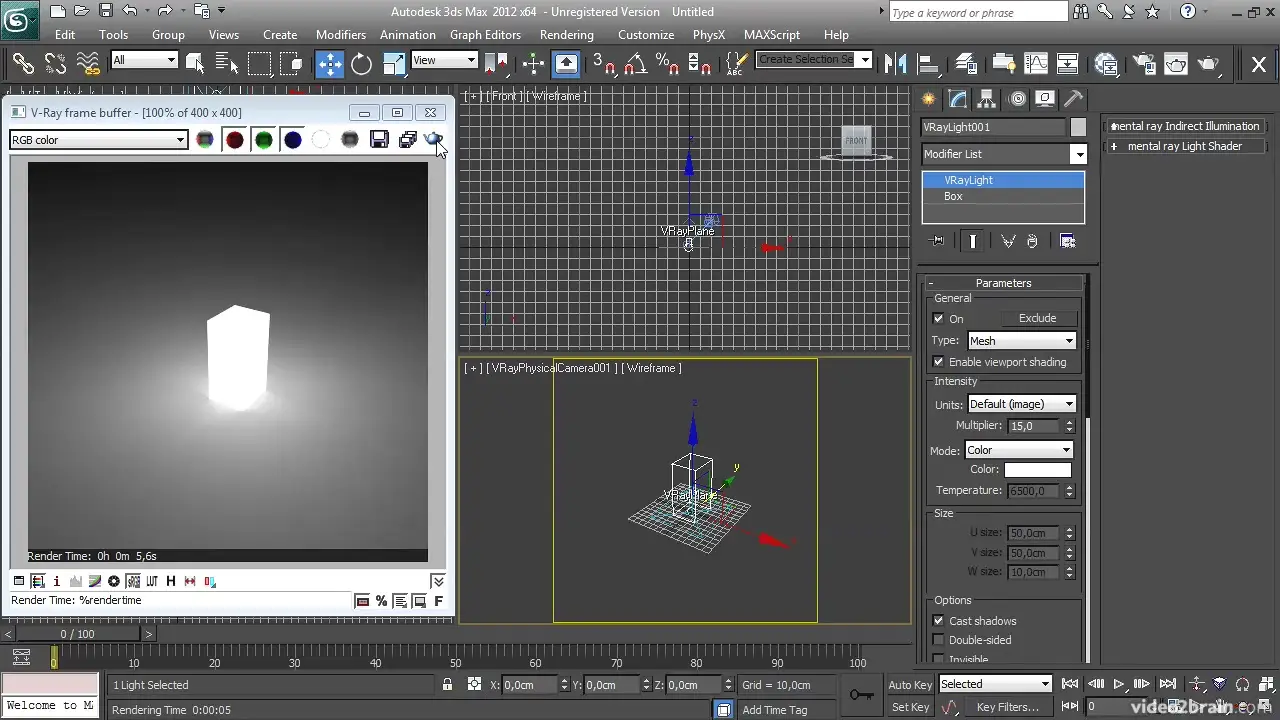Click the Mirror tool icon

[895, 64]
